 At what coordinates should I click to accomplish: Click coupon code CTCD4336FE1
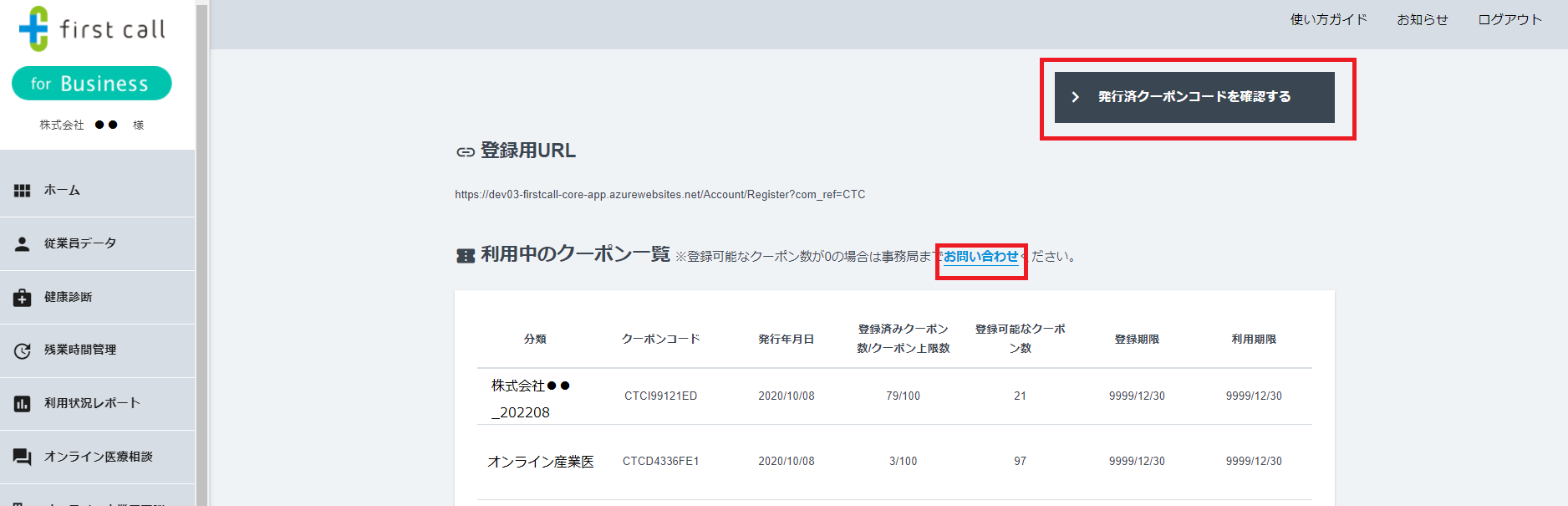pyautogui.click(x=660, y=461)
